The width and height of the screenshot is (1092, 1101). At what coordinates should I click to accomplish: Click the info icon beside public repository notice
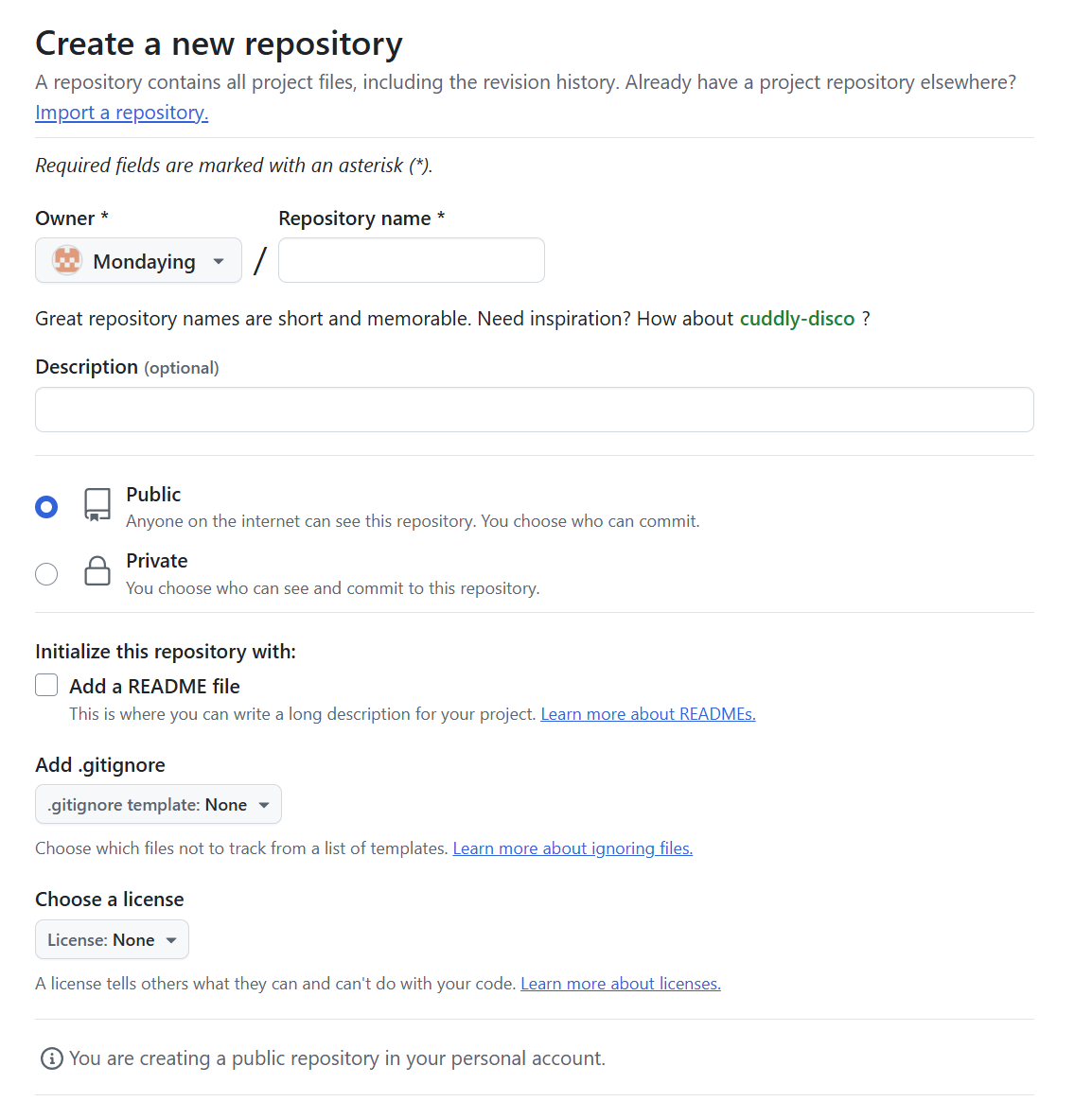52,1058
